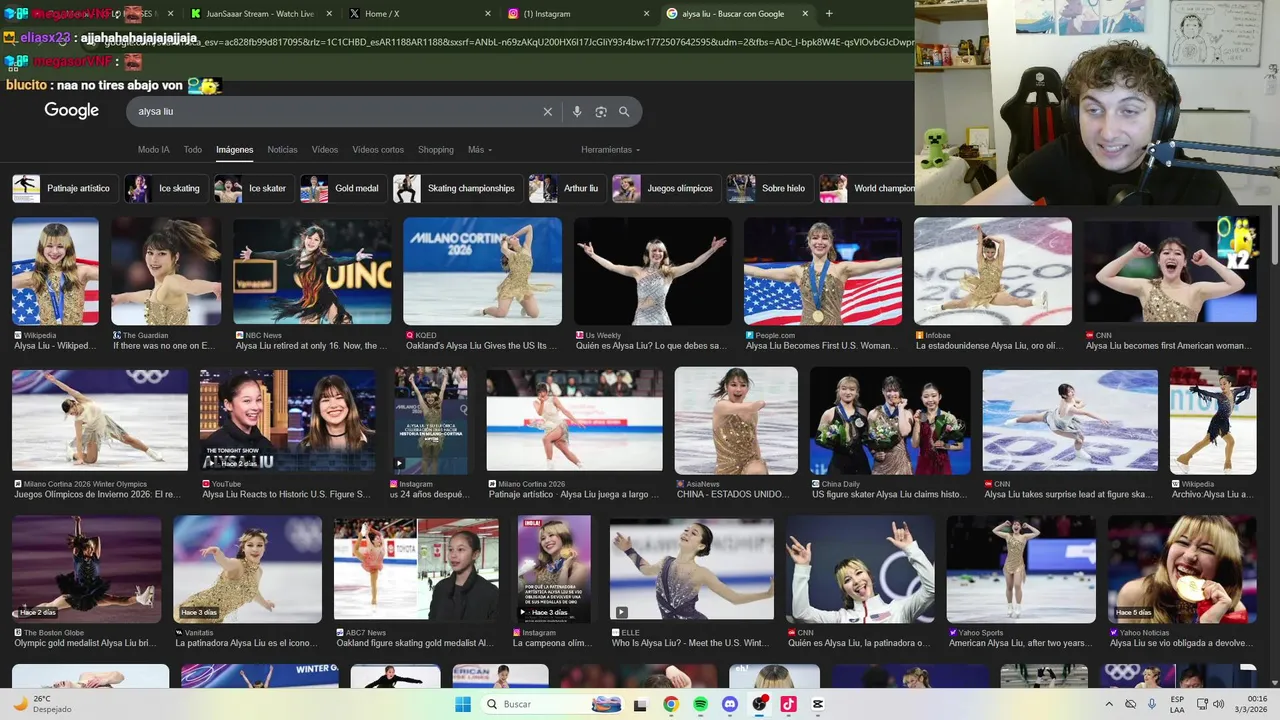Open the AsiaNews image thumbnail
Image resolution: width=1280 pixels, height=720 pixels.
(736, 420)
